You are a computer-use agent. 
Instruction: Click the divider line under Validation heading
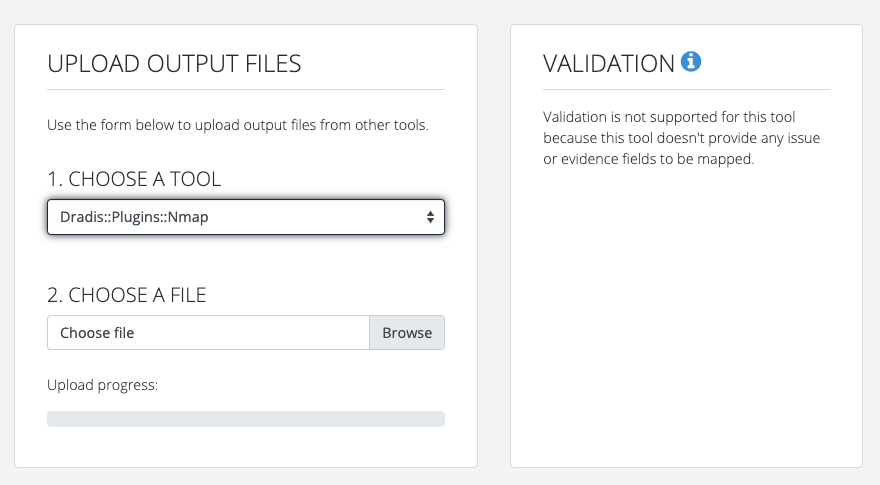point(686,89)
